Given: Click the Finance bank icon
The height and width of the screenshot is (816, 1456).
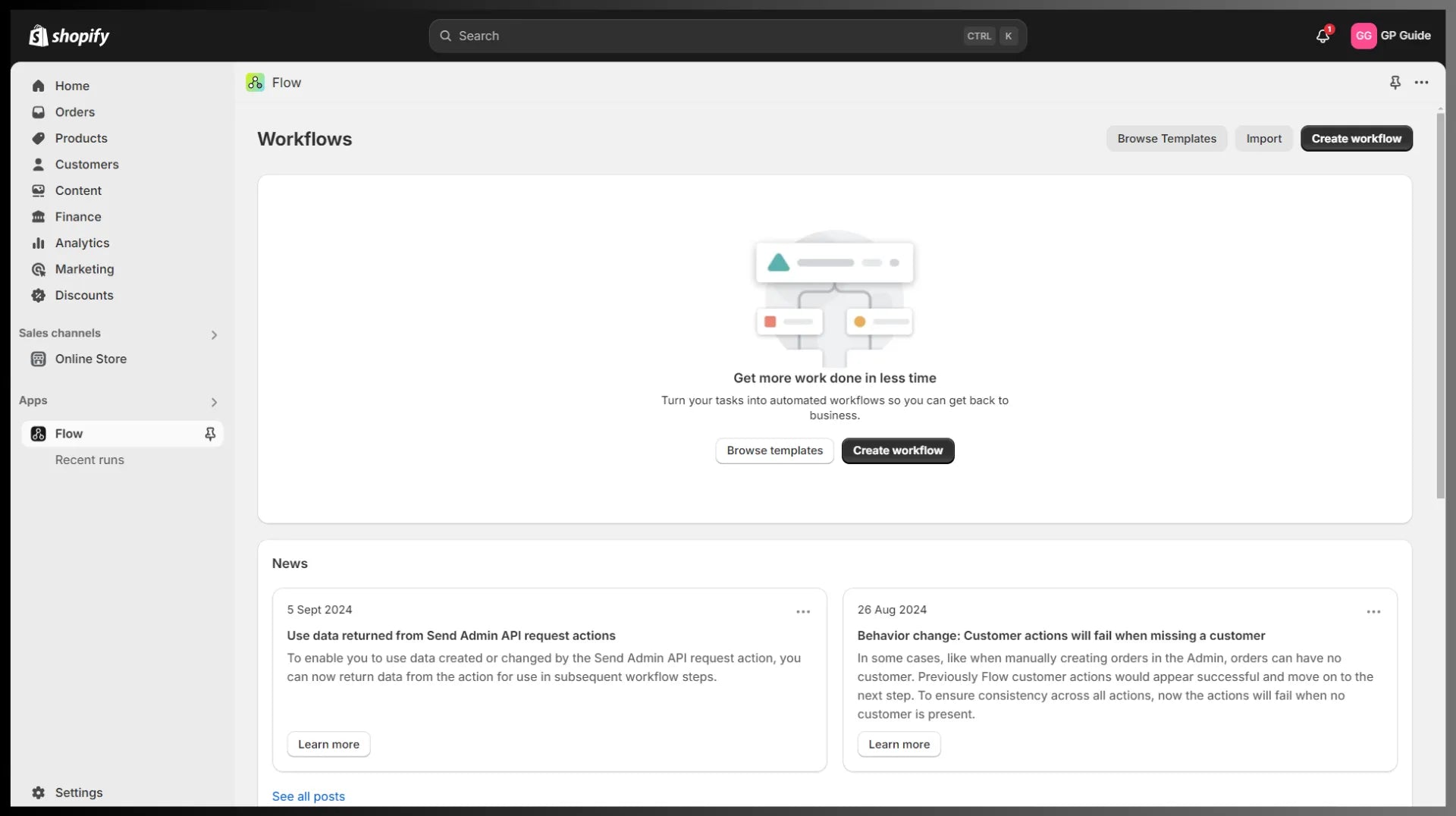Looking at the screenshot, I should 39,217.
